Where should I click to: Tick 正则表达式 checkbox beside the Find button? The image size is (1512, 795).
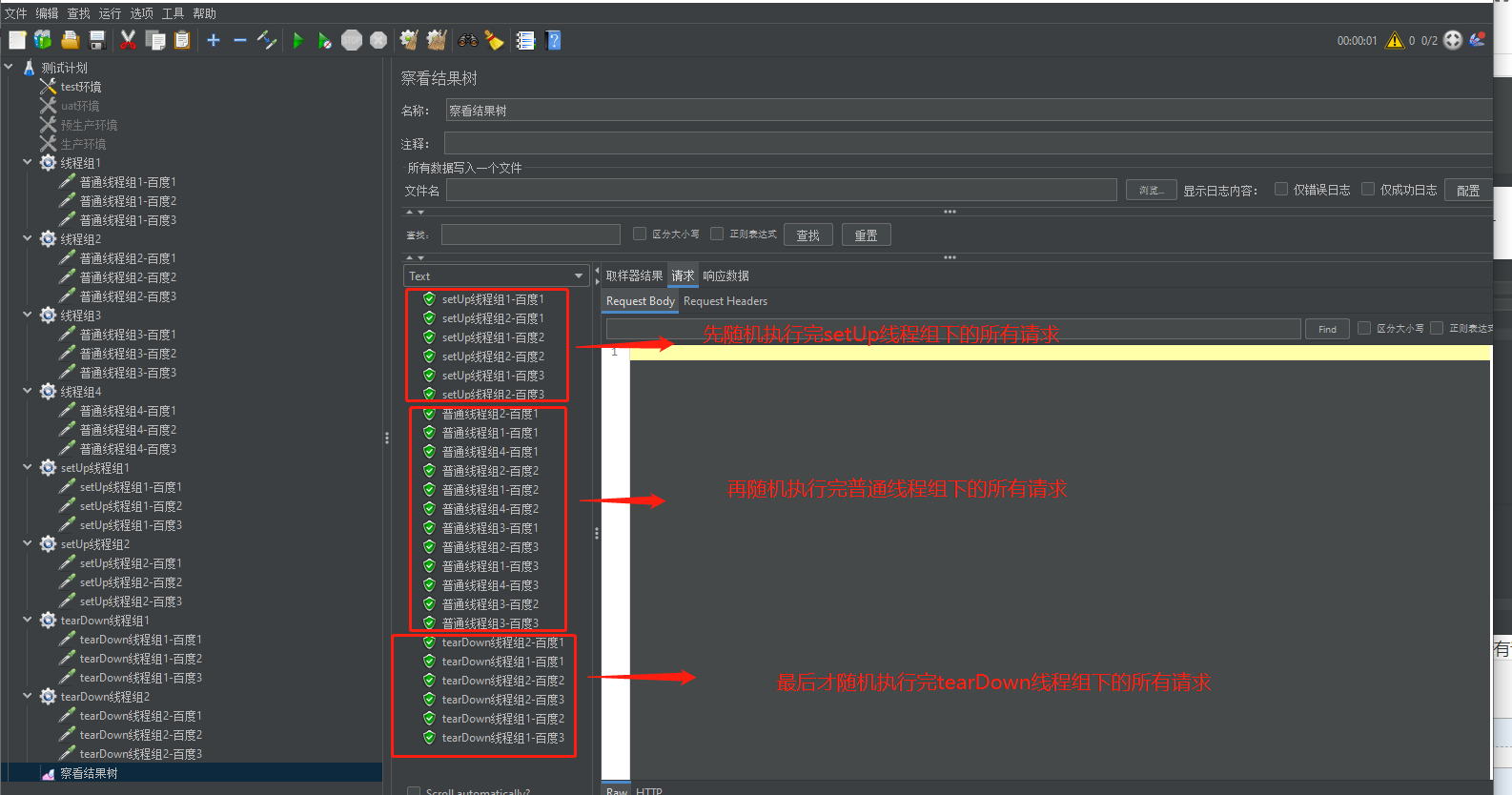click(1437, 328)
